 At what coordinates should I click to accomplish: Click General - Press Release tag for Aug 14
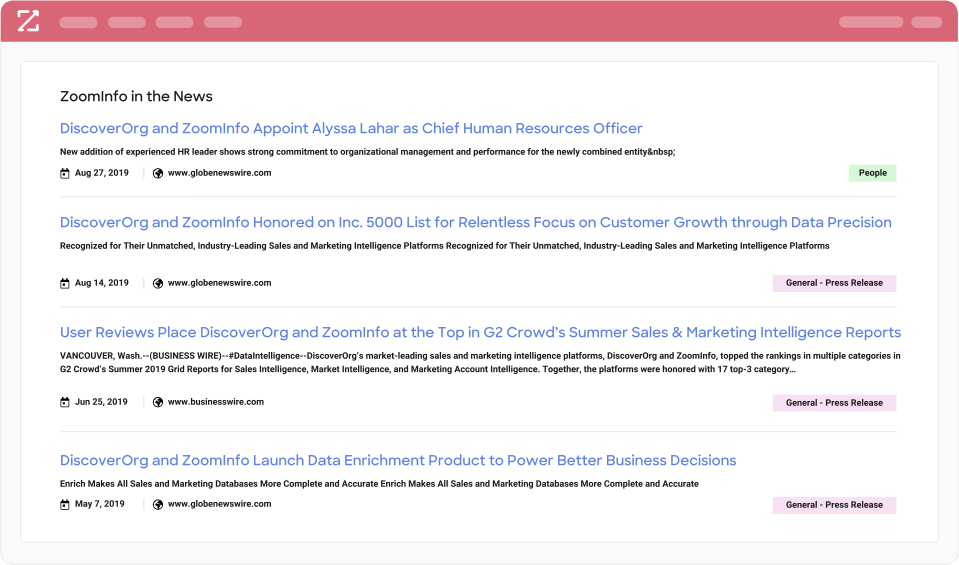tap(834, 283)
